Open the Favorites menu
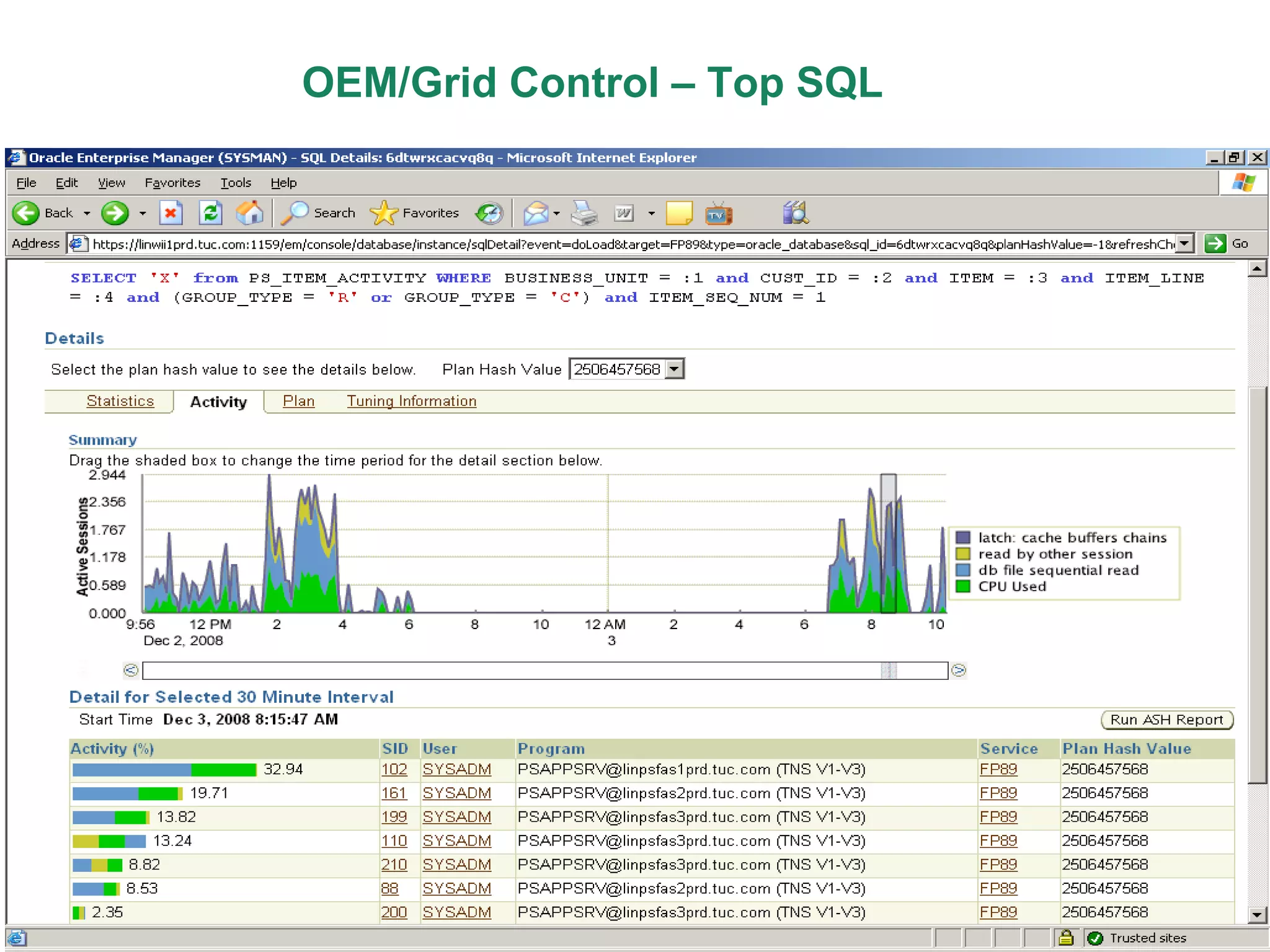This screenshot has height=952, width=1270. pos(172,183)
